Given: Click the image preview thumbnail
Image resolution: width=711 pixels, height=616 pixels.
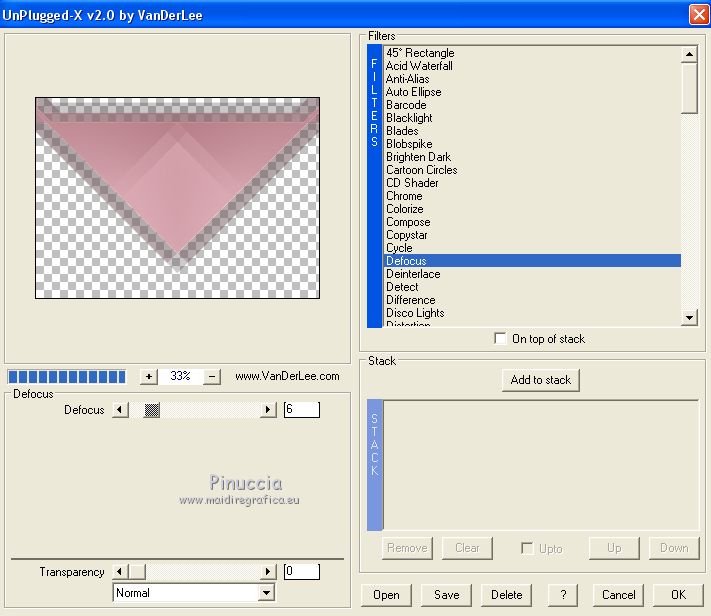Looking at the screenshot, I should tap(177, 198).
